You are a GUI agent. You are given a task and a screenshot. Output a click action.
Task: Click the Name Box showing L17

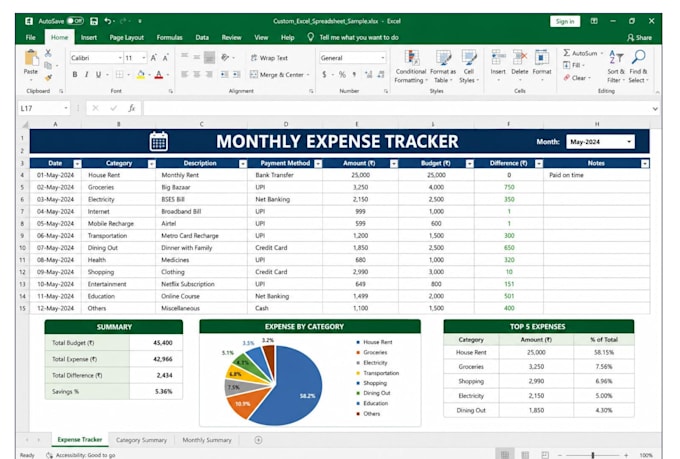43,108
